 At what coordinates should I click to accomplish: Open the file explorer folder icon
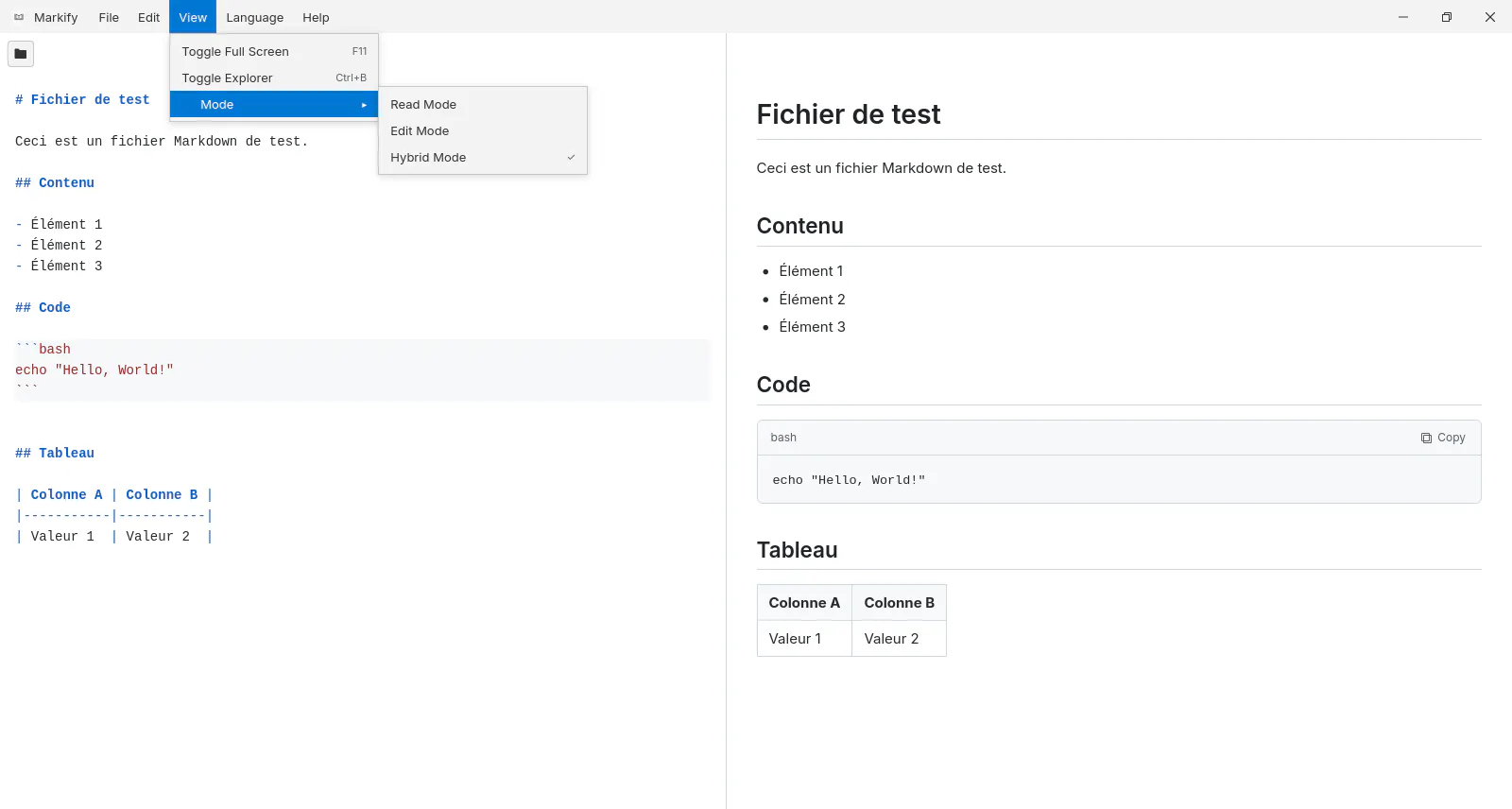pyautogui.click(x=21, y=54)
